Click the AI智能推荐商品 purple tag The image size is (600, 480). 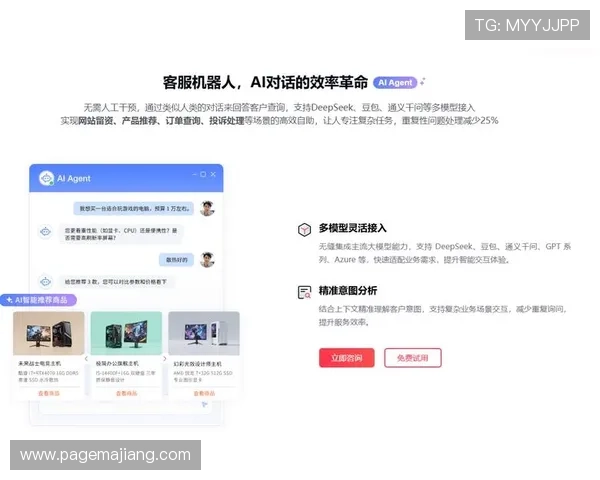tap(38, 300)
